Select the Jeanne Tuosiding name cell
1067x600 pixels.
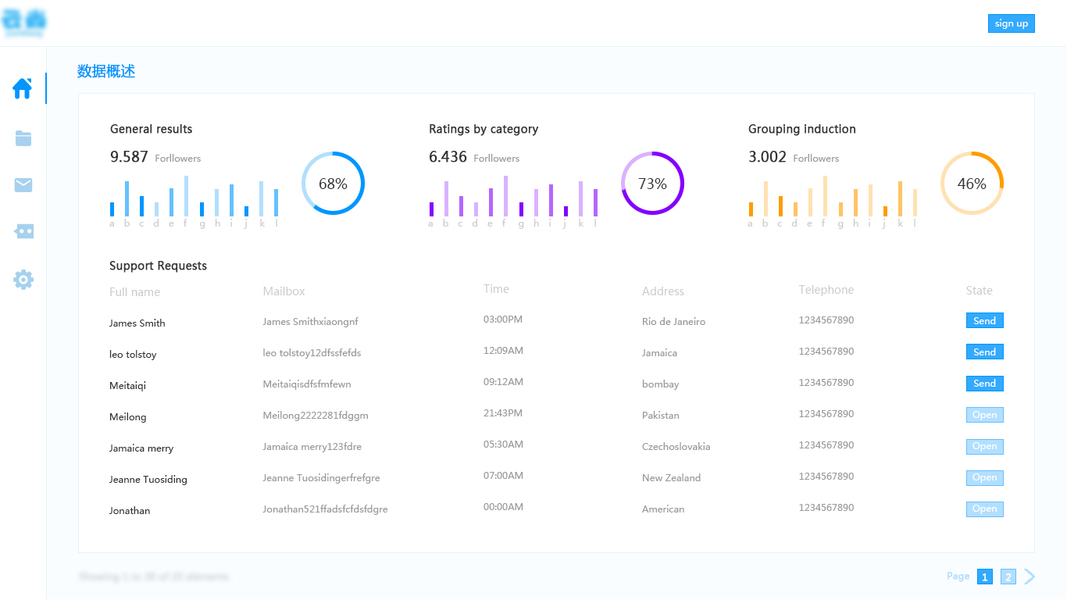point(148,480)
